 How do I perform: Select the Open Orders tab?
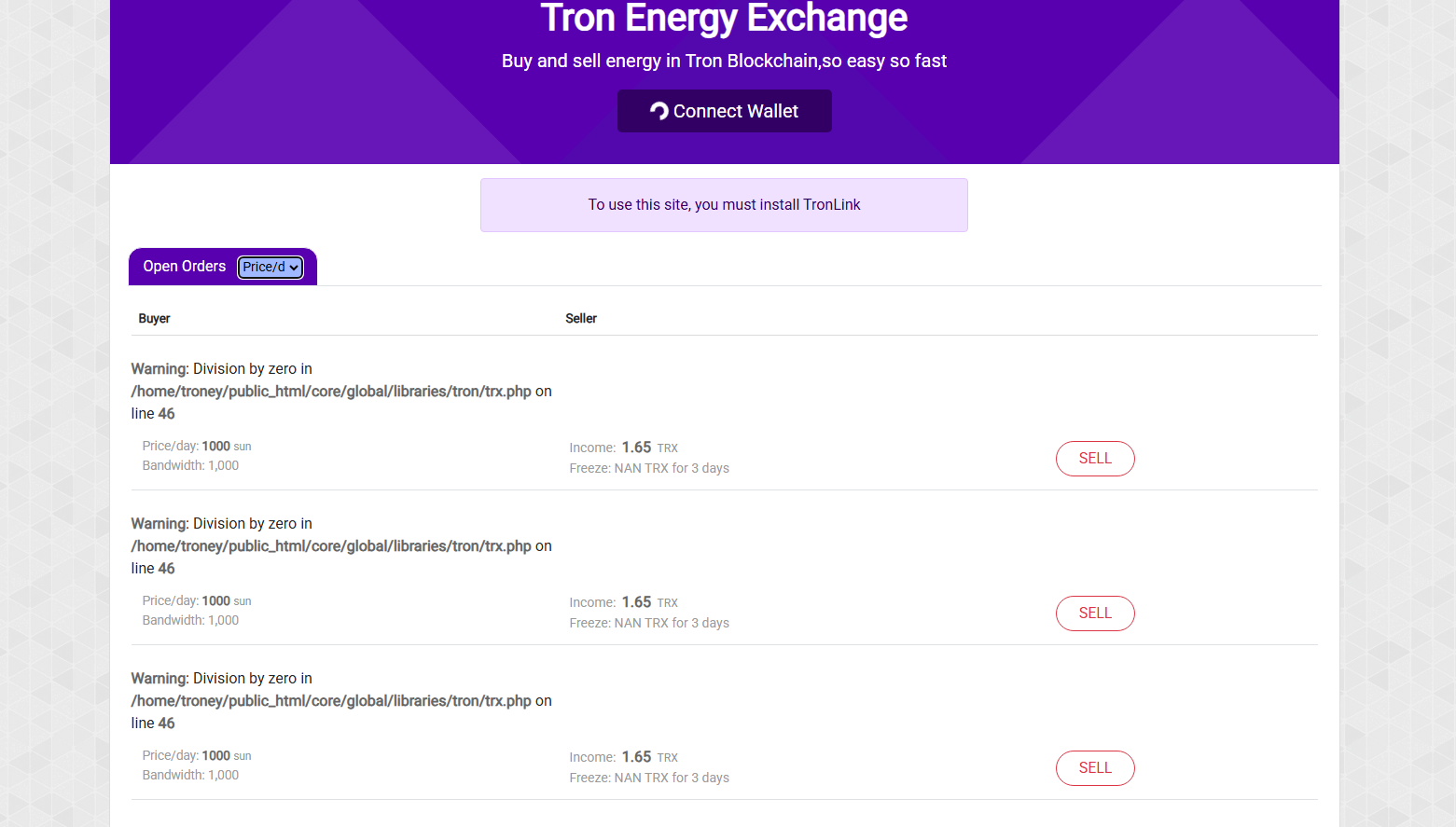pos(185,267)
